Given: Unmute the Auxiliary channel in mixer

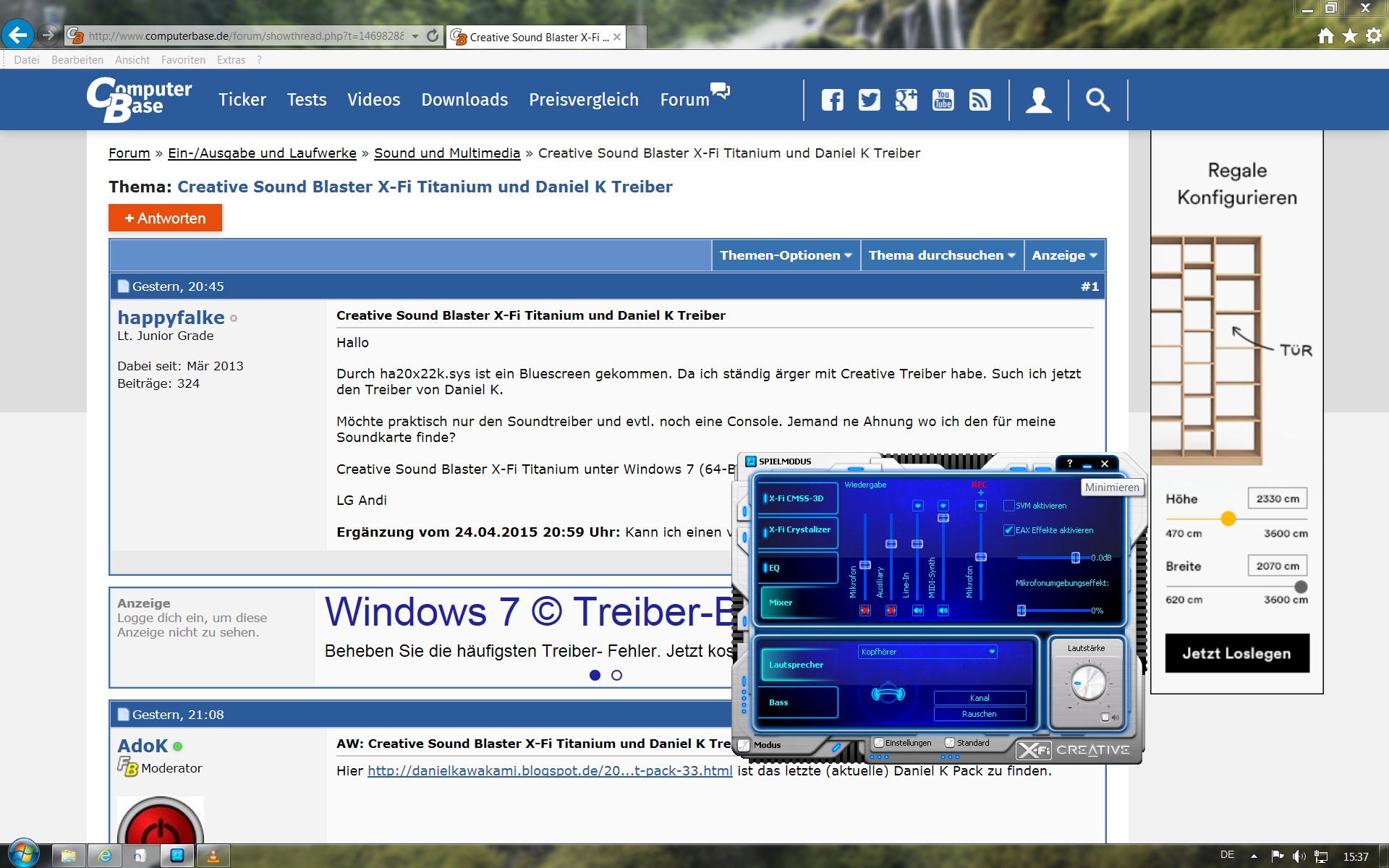Looking at the screenshot, I should pos(891,610).
